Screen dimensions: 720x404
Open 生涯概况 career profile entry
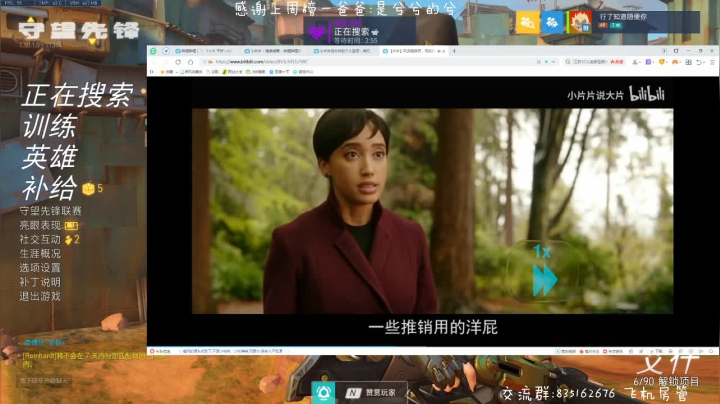point(40,254)
